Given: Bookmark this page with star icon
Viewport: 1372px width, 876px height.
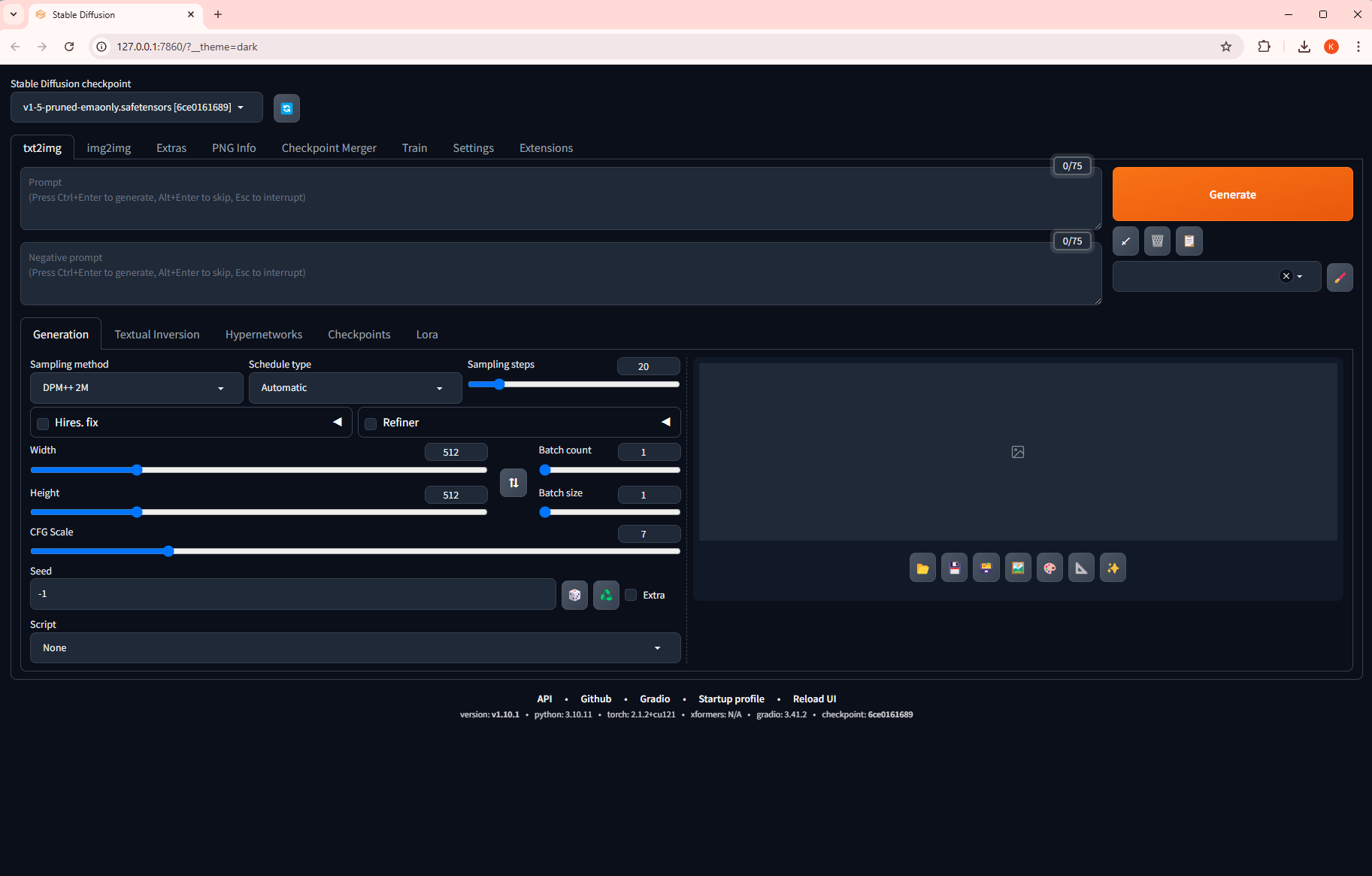Looking at the screenshot, I should coord(1226,47).
